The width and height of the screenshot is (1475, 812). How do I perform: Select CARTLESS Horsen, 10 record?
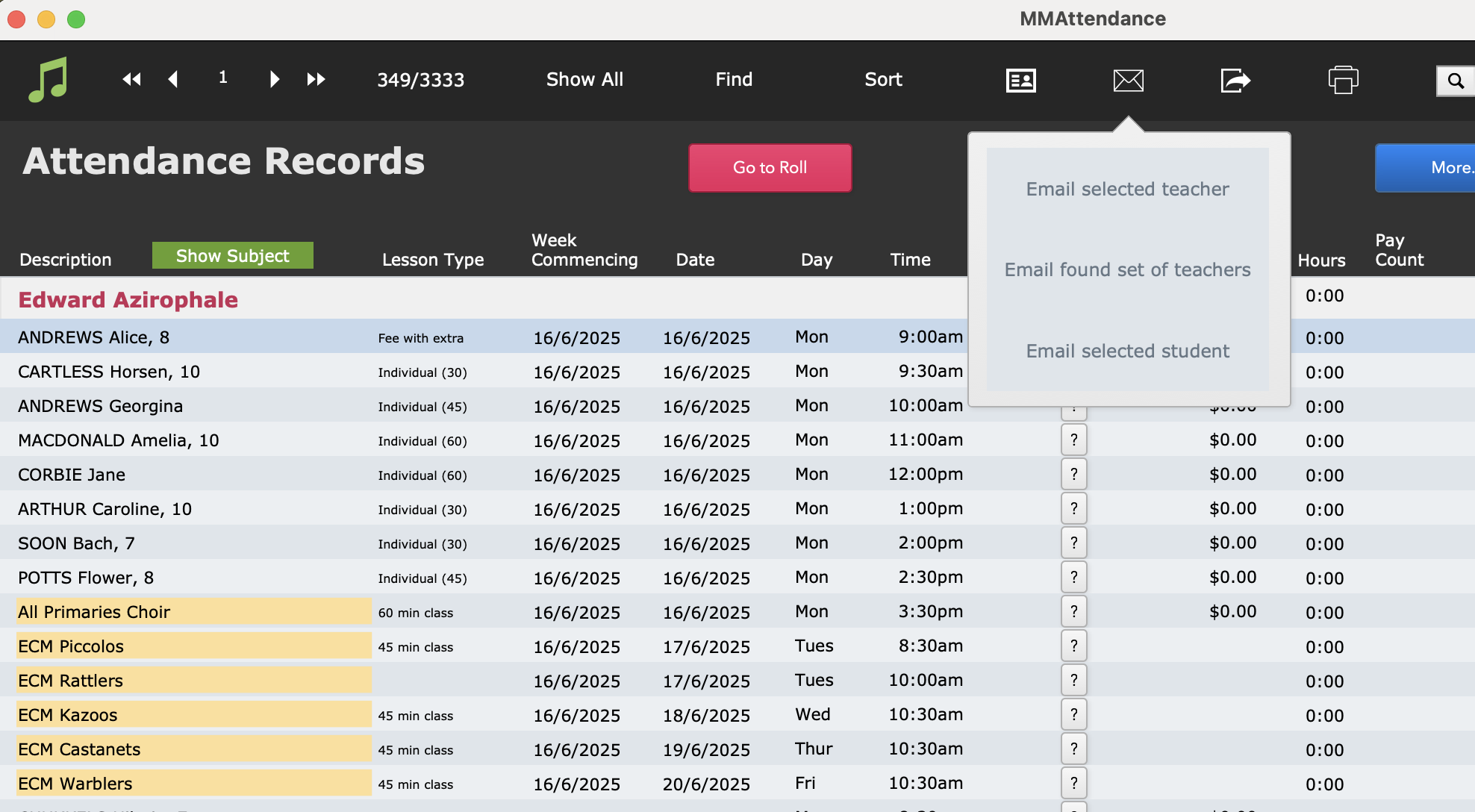(x=109, y=372)
